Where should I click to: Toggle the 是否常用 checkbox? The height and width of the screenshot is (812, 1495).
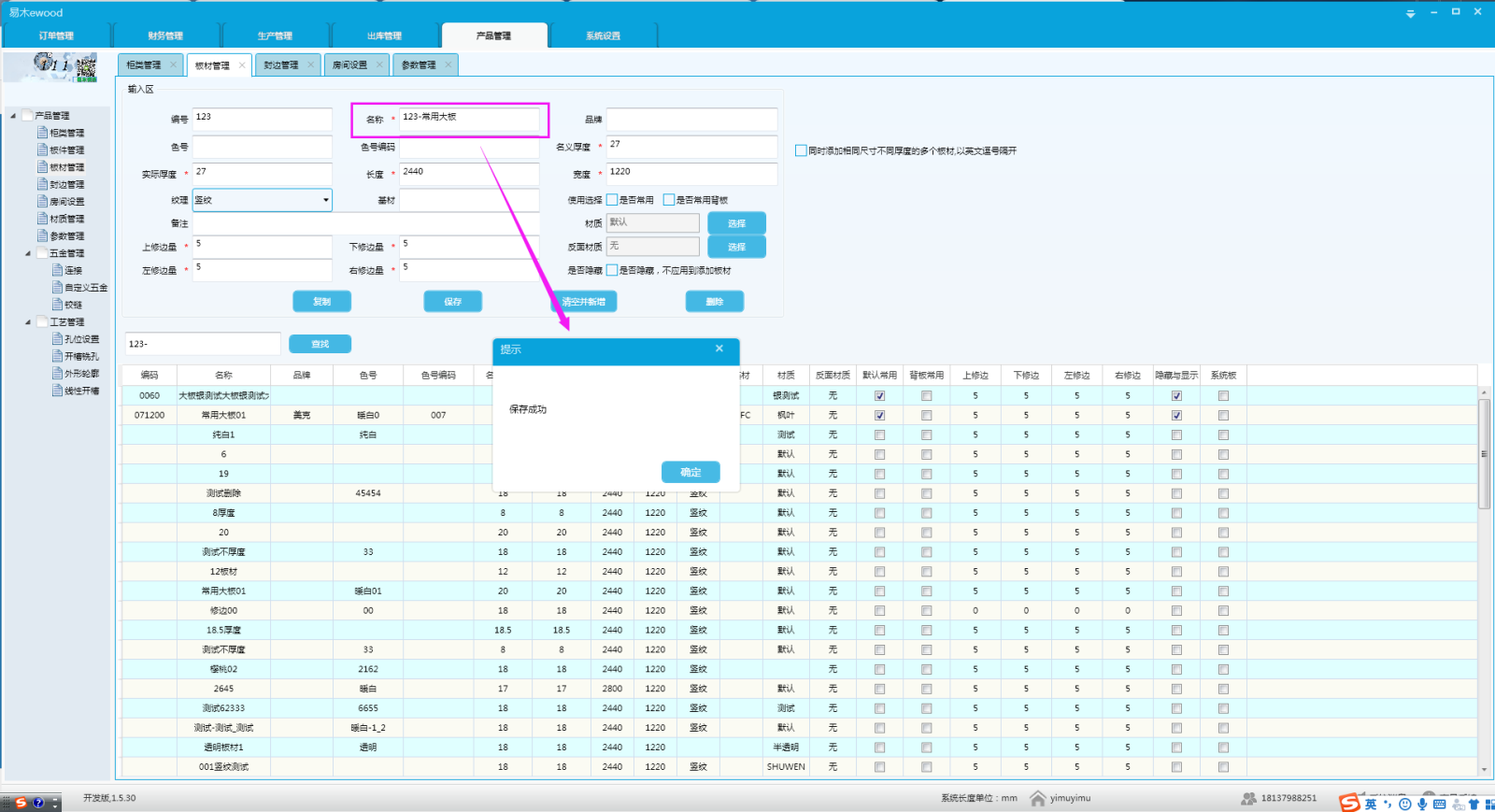(x=612, y=199)
